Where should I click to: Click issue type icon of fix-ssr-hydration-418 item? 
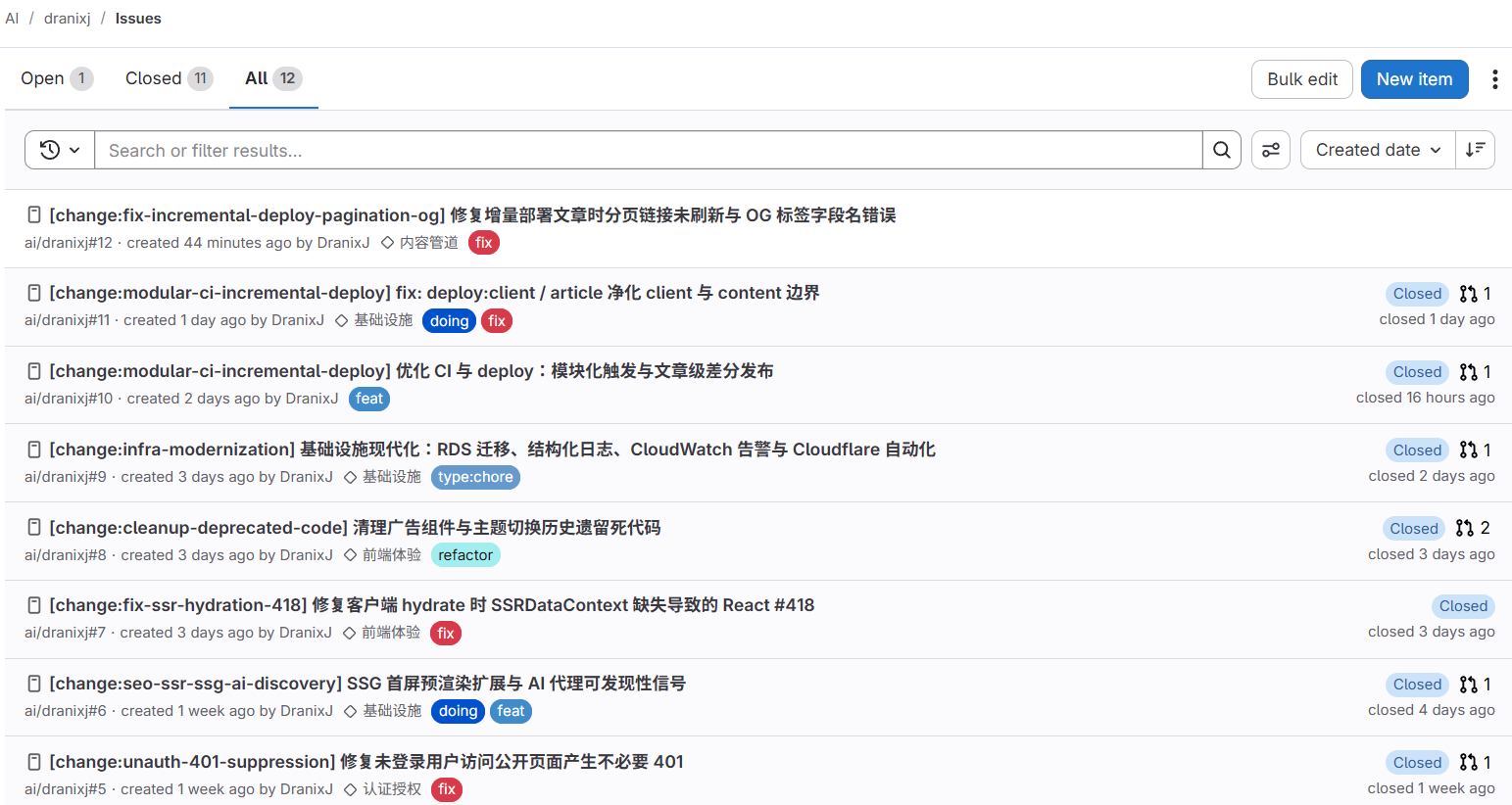click(34, 605)
